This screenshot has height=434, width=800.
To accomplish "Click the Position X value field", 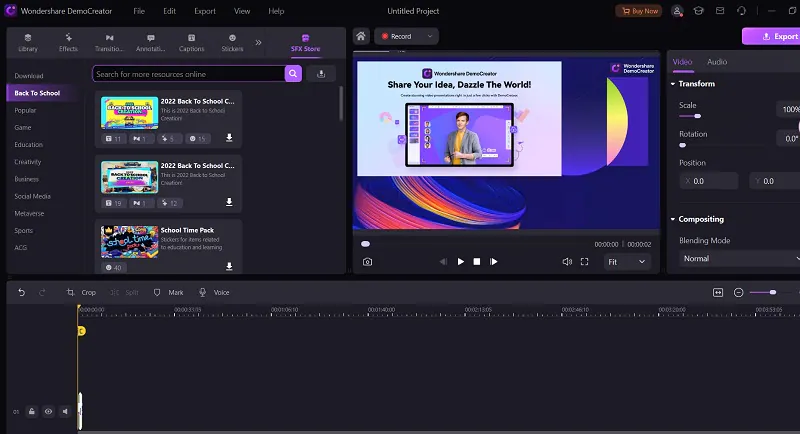I will (709, 181).
